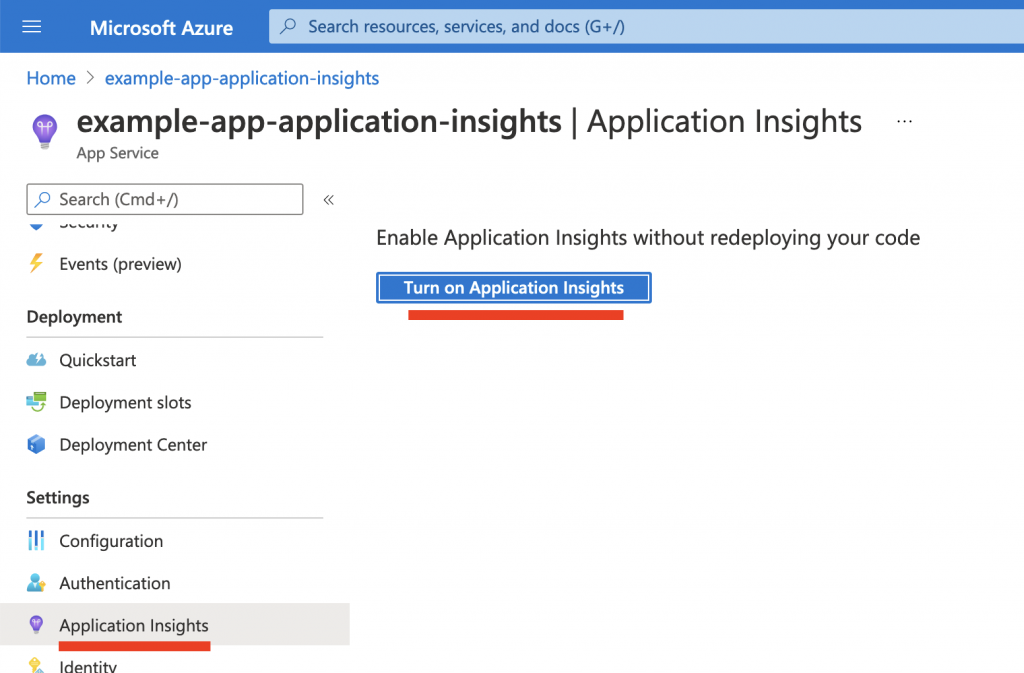Open Deployment slots in the sidebar
Screen dimensions: 1024x673
[x=125, y=403]
